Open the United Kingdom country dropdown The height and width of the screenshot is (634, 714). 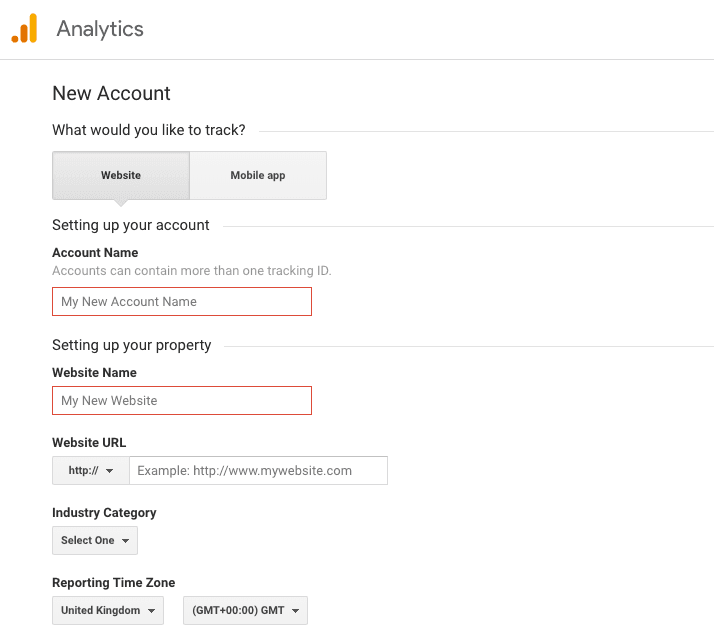pos(108,611)
